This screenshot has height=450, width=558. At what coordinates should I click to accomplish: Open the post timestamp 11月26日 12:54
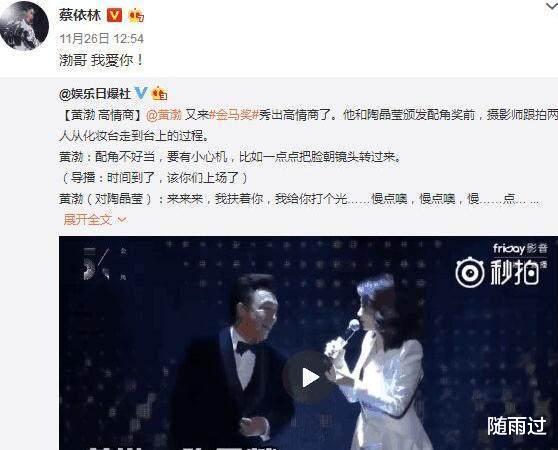coord(101,38)
